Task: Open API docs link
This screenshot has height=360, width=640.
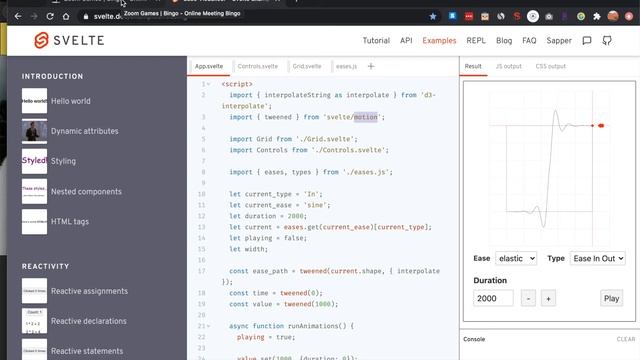Action: (x=406, y=40)
